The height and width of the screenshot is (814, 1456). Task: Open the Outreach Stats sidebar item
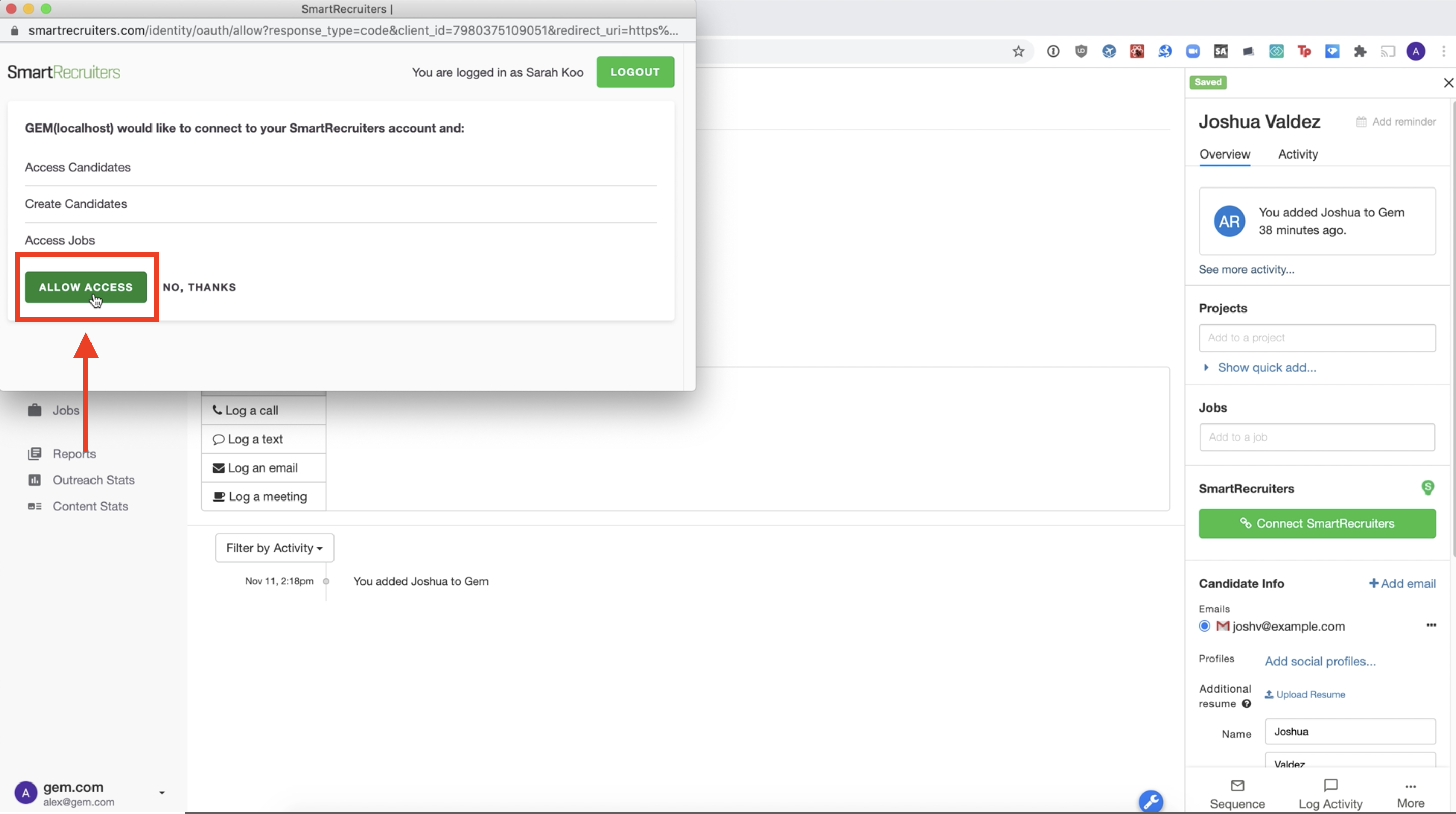tap(94, 480)
